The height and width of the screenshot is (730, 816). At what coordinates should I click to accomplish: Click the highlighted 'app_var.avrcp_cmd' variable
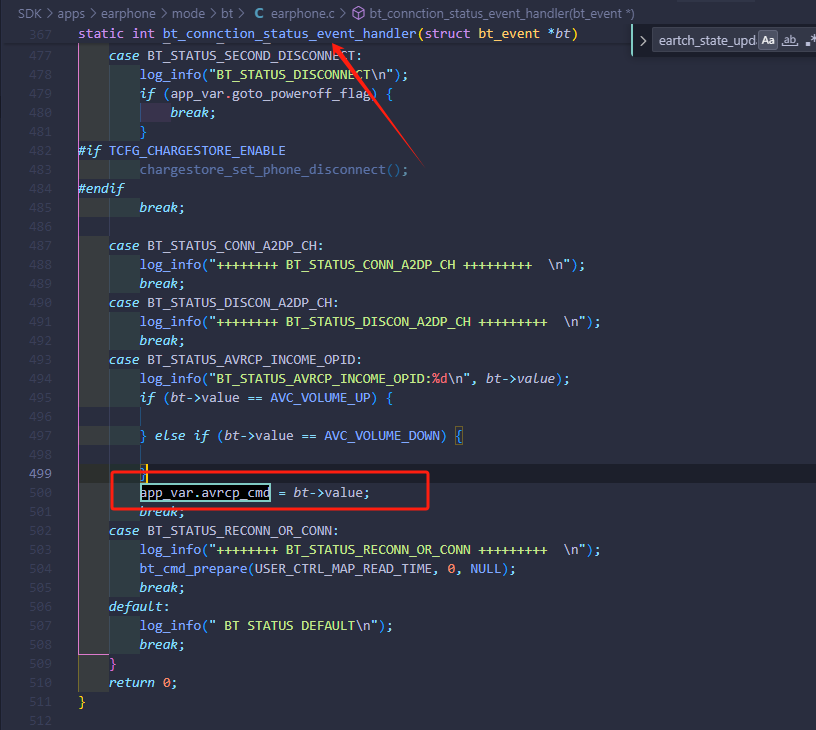coord(205,493)
